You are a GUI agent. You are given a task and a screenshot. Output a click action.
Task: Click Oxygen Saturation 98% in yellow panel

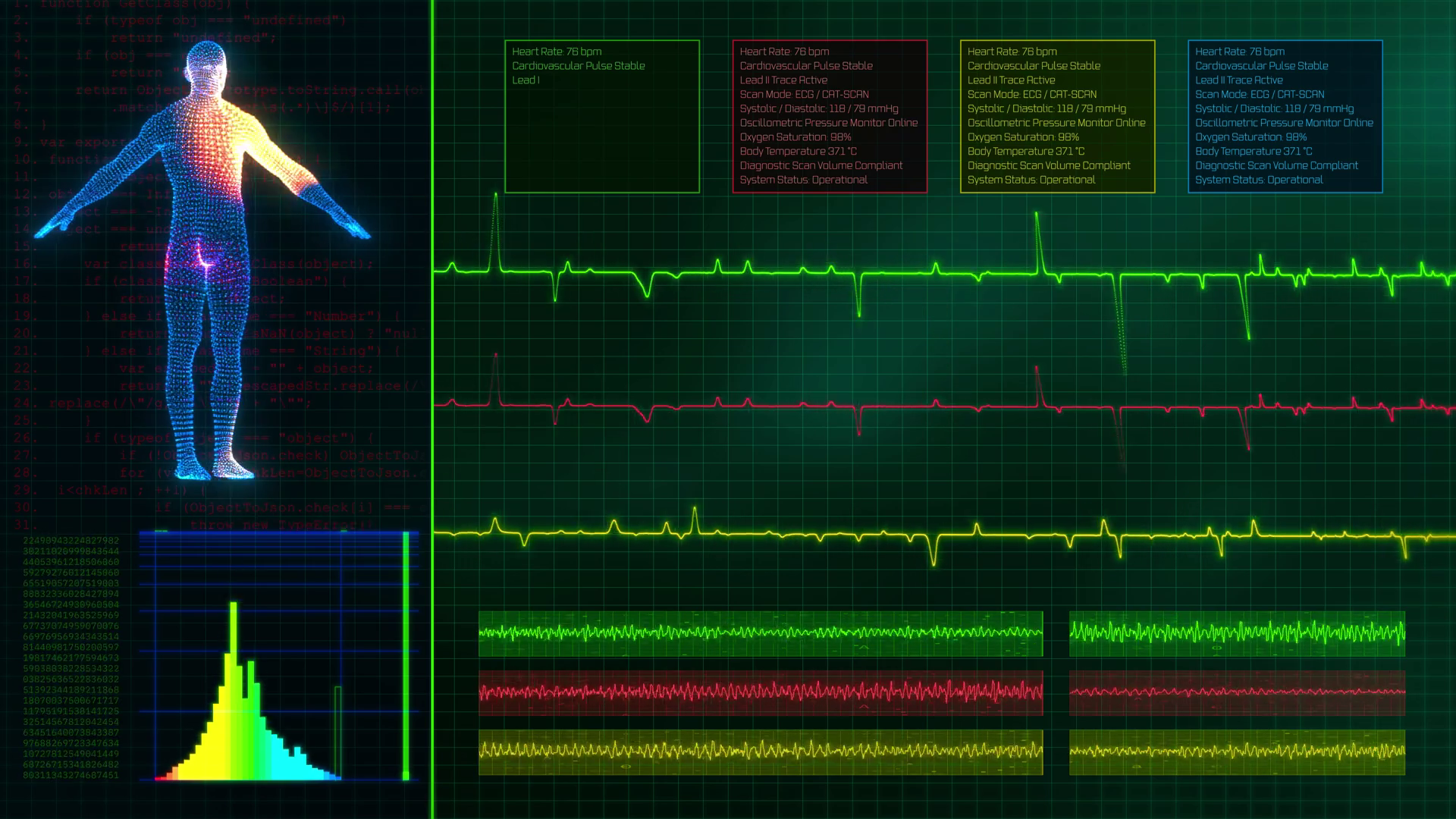pos(1022,137)
